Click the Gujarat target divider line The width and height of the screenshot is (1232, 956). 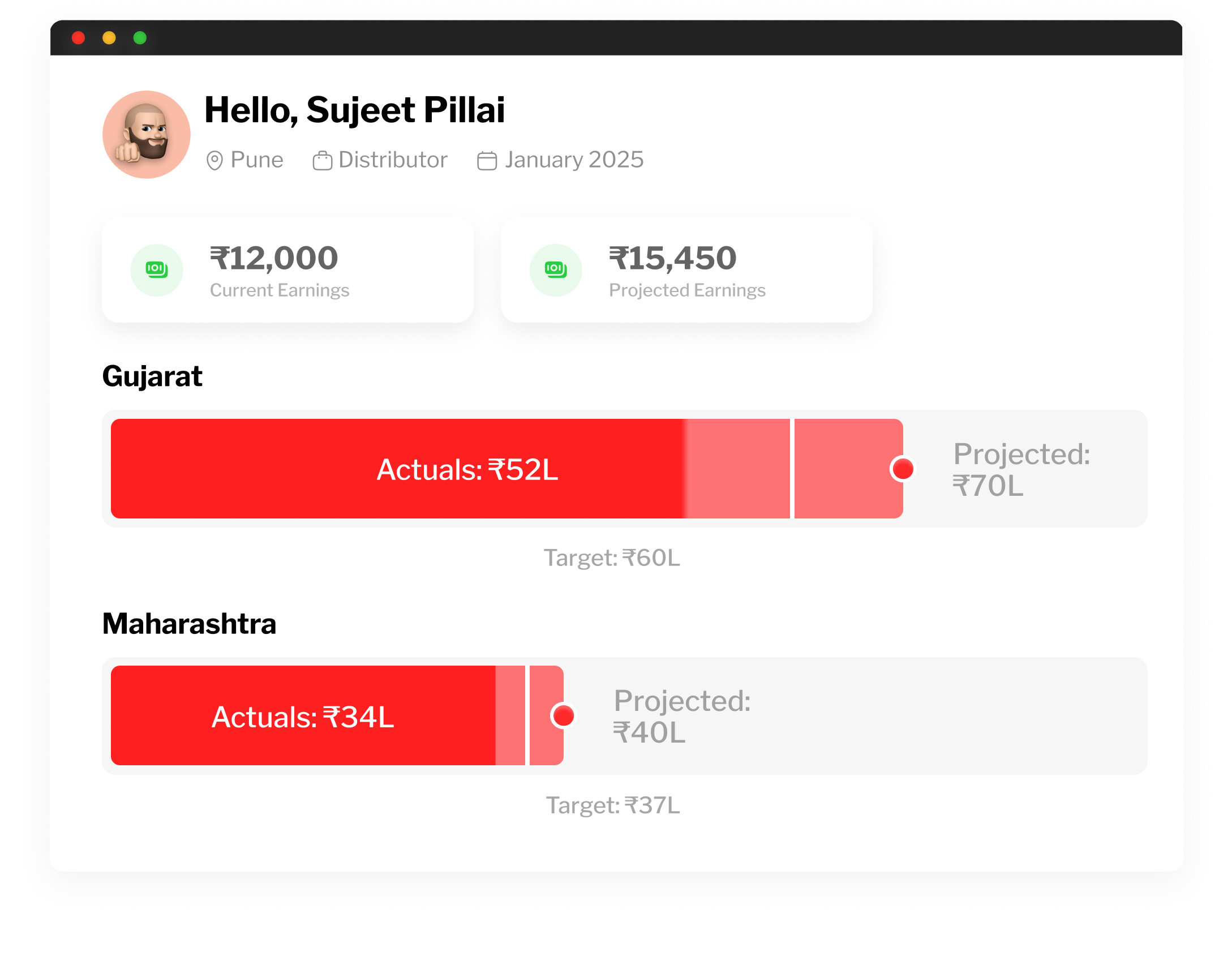[792, 469]
